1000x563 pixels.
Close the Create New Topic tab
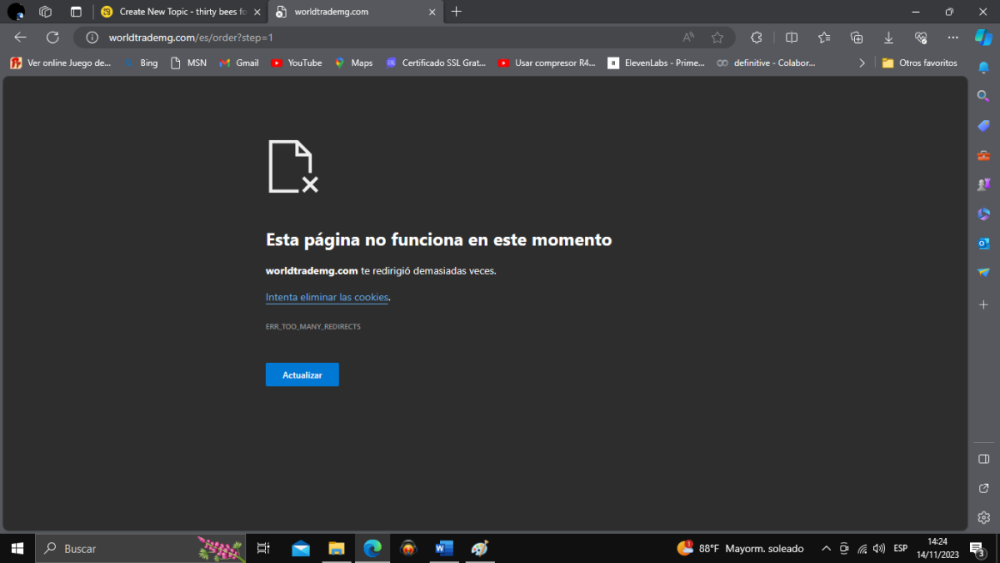coord(257,11)
